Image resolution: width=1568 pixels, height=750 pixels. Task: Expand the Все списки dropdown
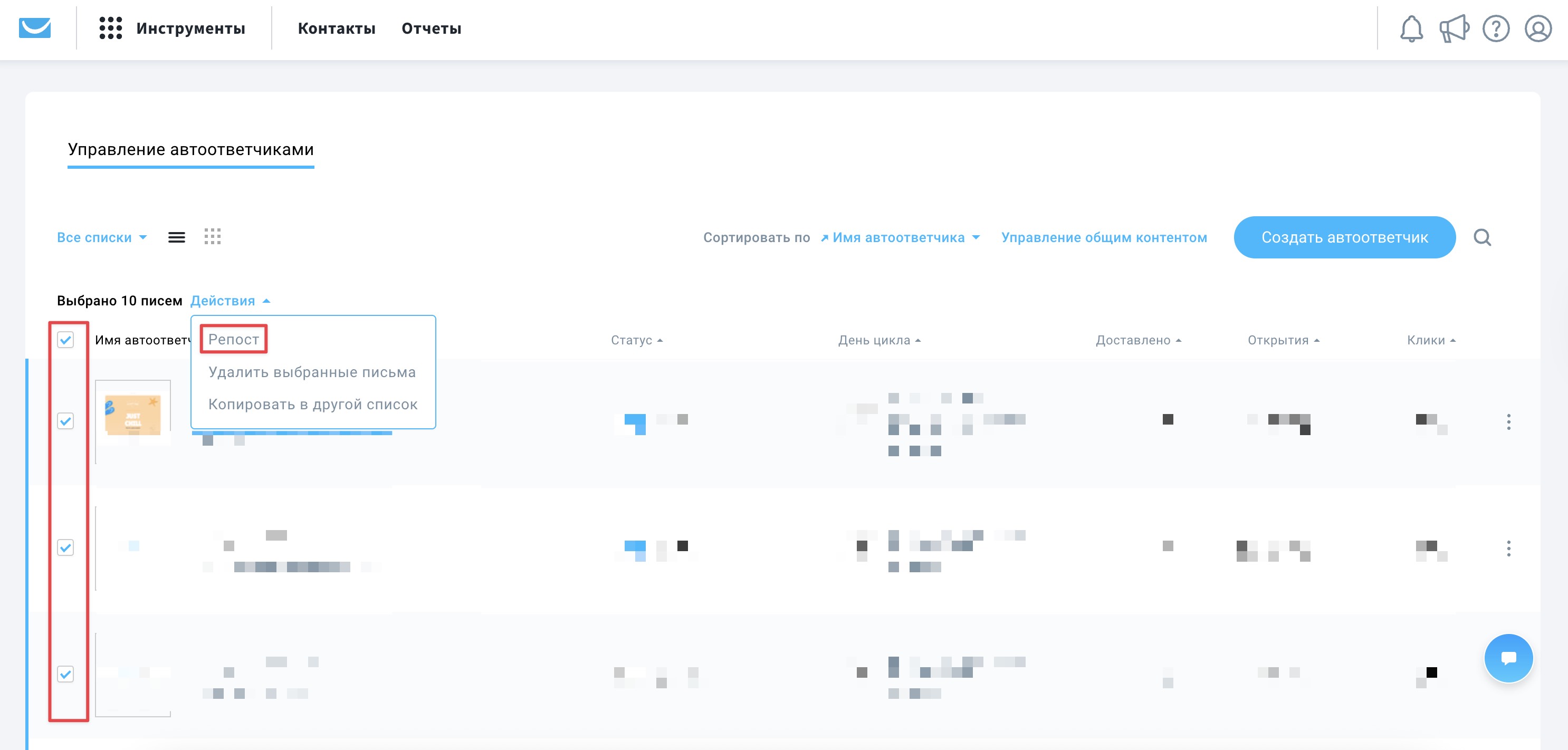point(102,237)
